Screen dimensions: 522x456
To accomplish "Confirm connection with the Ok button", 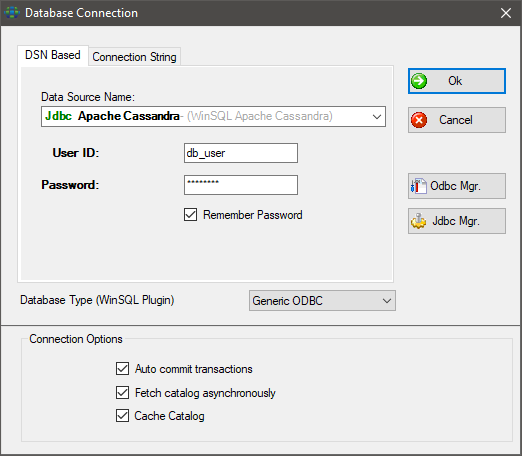I will tap(457, 81).
